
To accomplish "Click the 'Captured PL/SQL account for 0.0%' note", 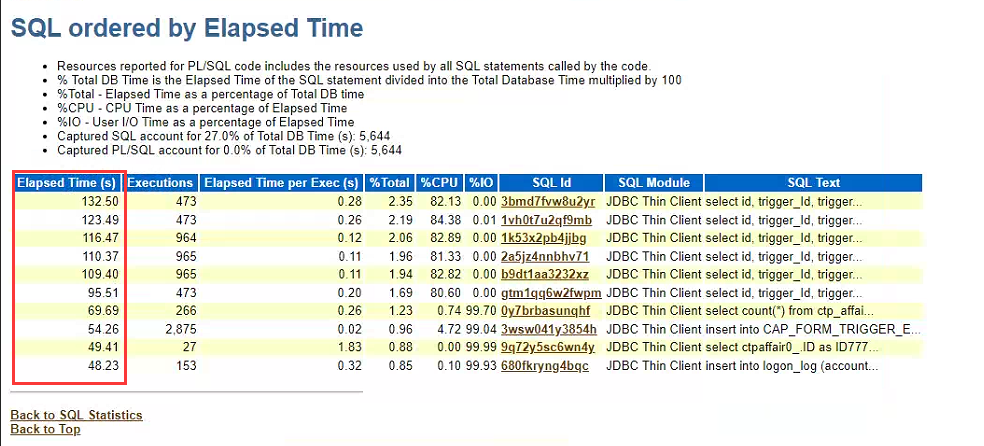I will (230, 150).
